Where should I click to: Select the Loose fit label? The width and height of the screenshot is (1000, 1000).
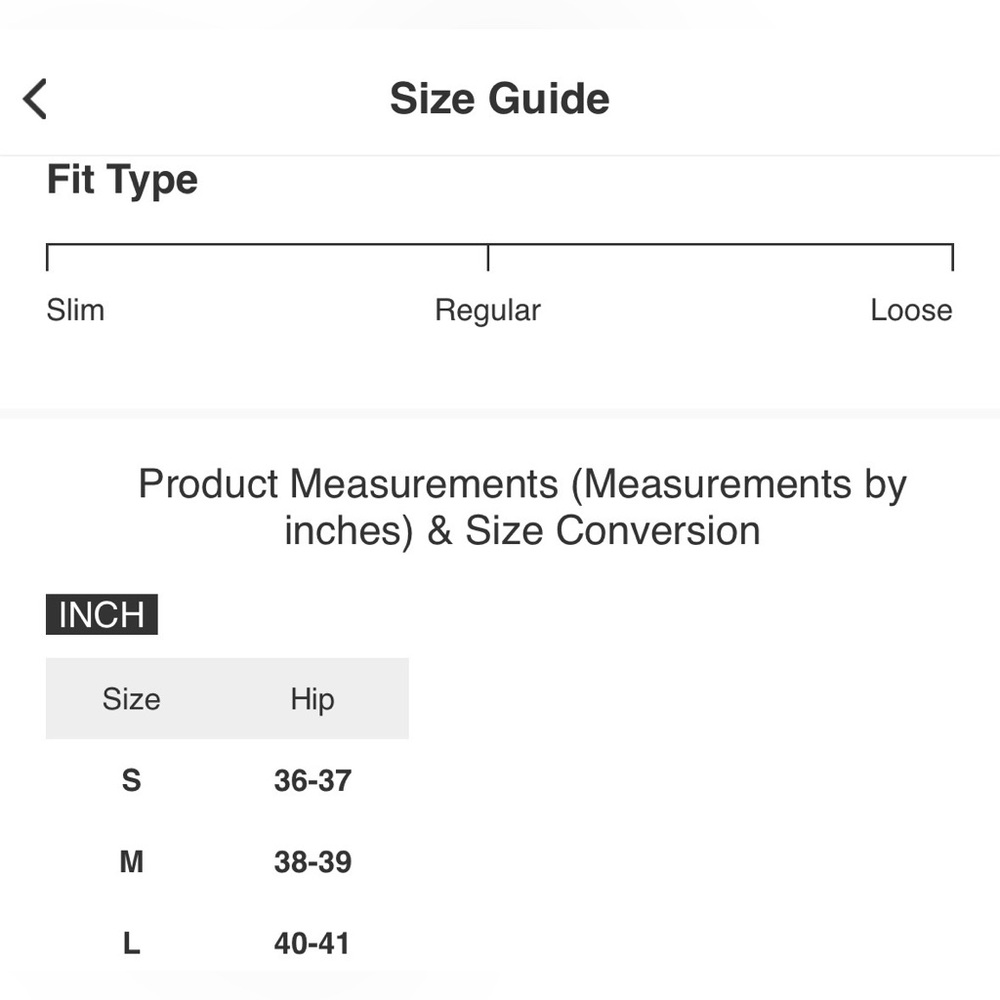coord(911,311)
